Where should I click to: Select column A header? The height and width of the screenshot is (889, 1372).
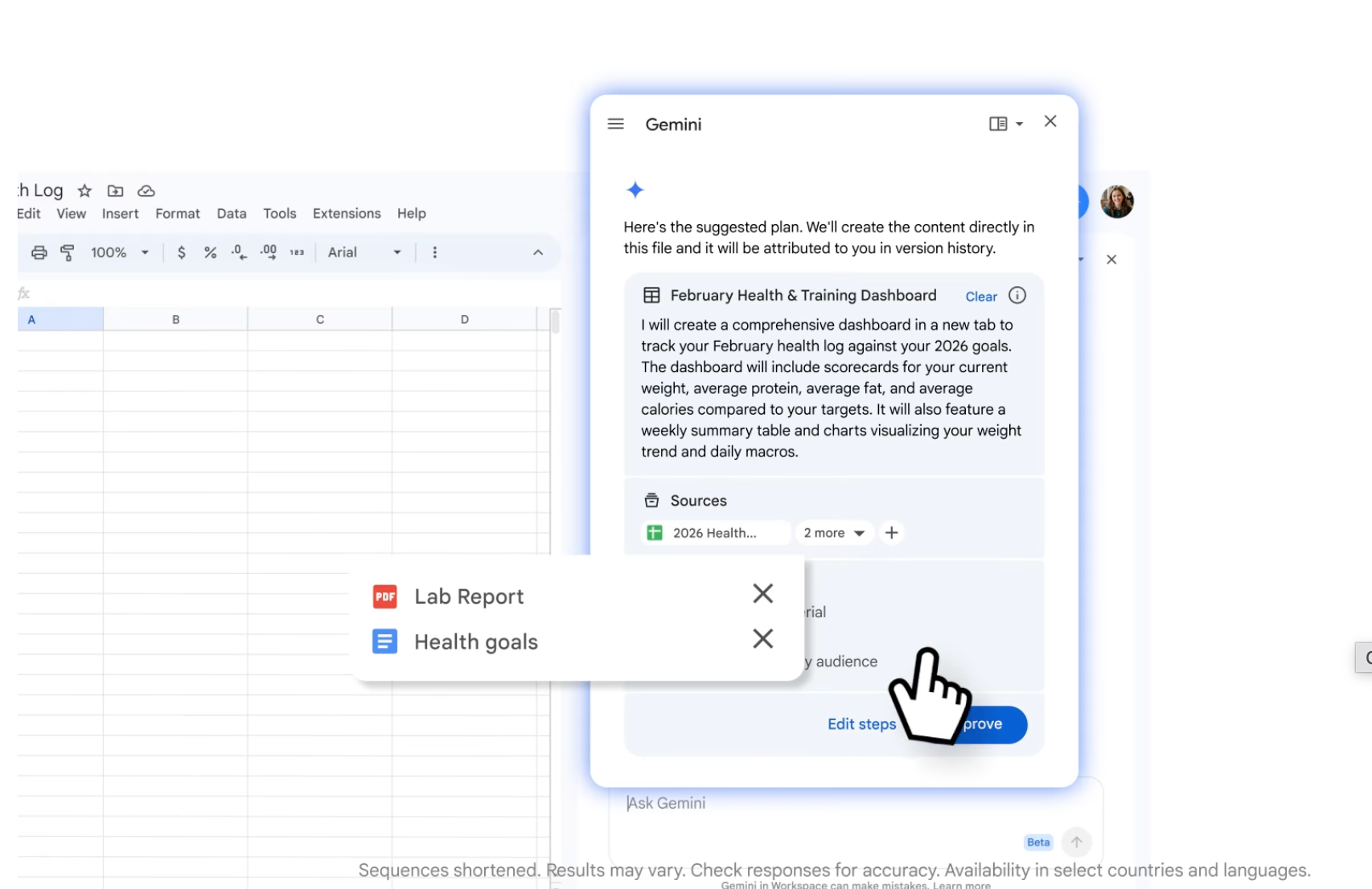[x=60, y=319]
